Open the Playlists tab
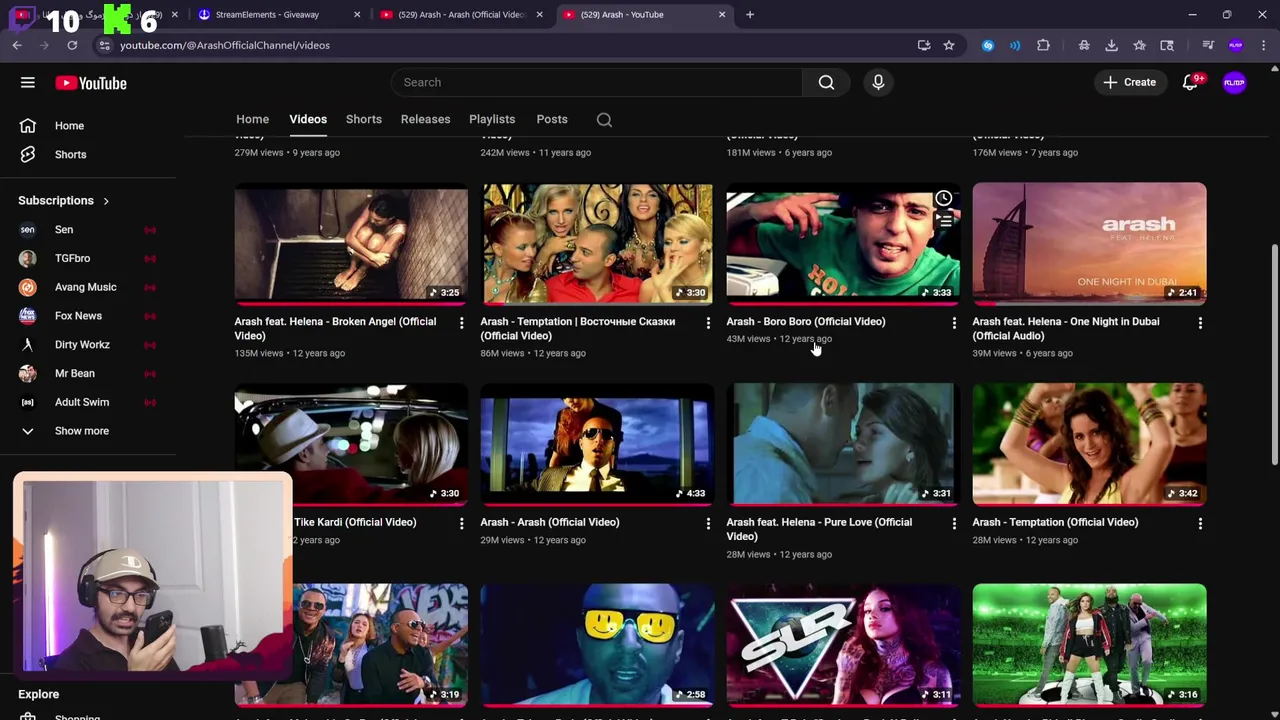Screen dimensions: 1280x720 coord(492,119)
